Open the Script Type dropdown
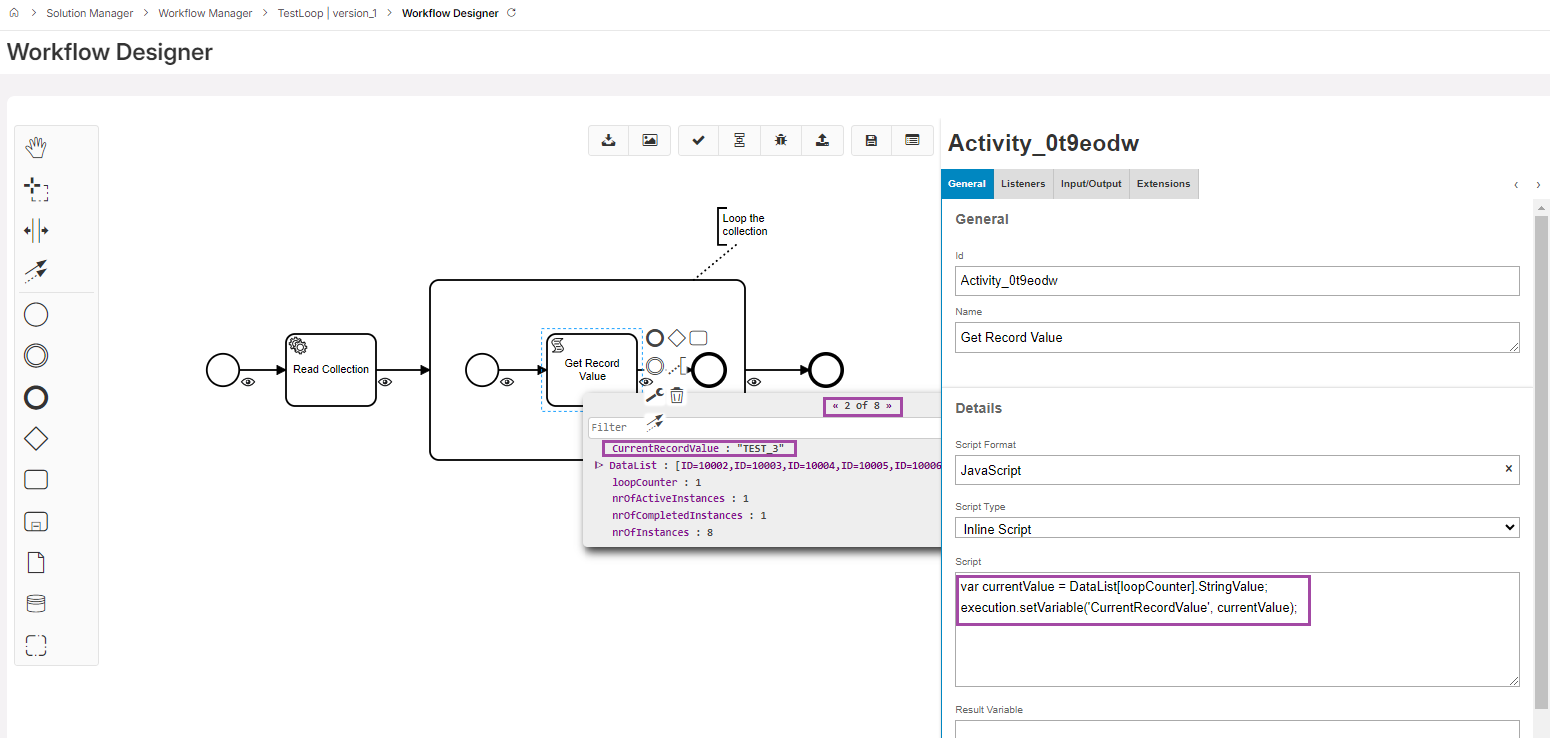The width and height of the screenshot is (1550, 738). (1237, 528)
